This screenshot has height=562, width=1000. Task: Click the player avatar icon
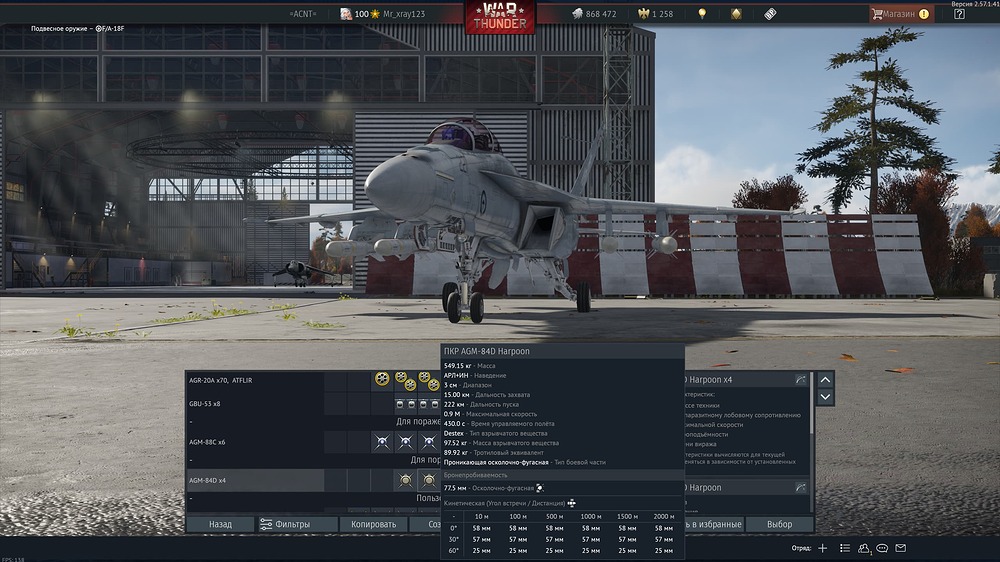(x=346, y=14)
